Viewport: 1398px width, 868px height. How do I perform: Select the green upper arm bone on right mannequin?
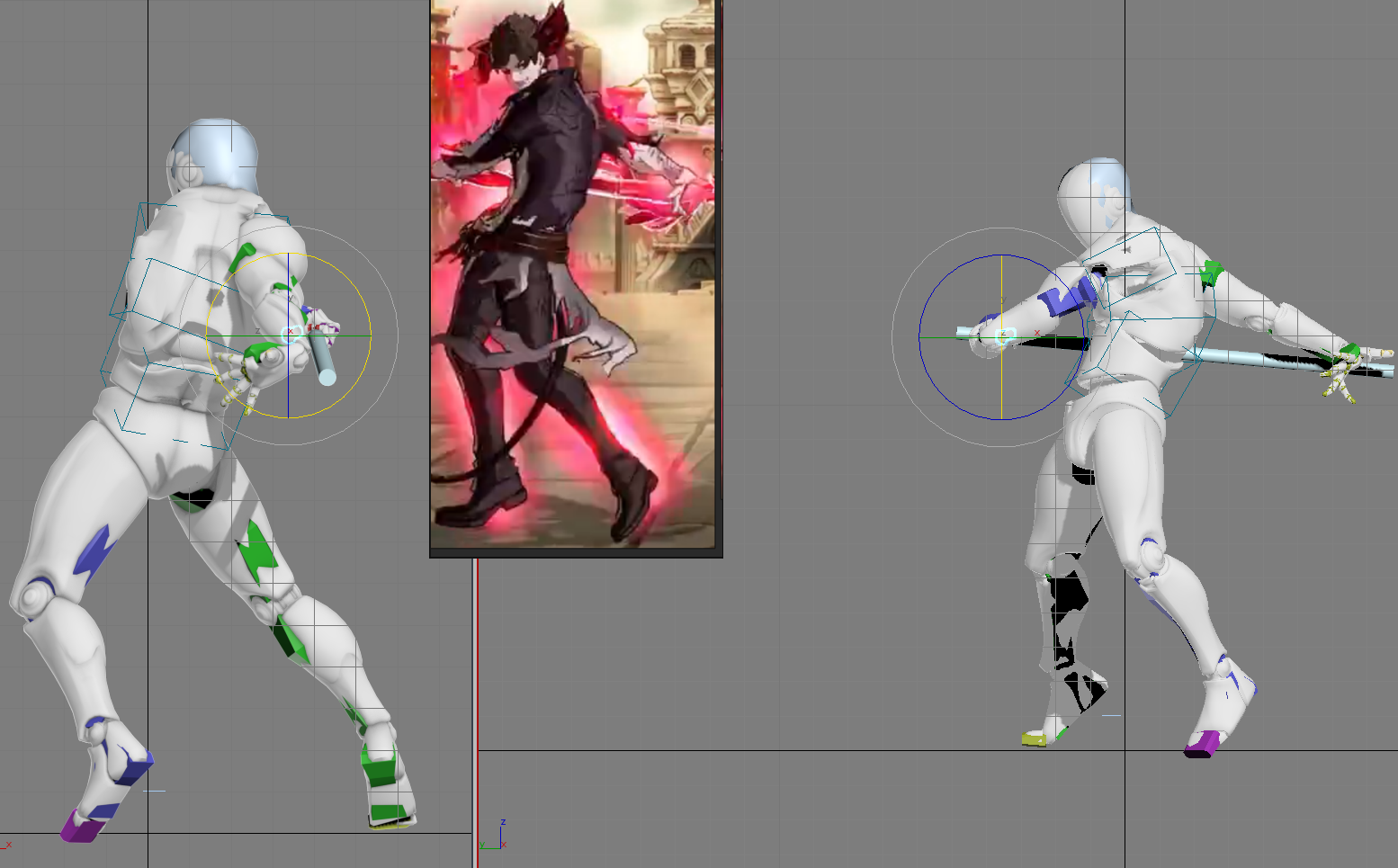coord(1212,273)
